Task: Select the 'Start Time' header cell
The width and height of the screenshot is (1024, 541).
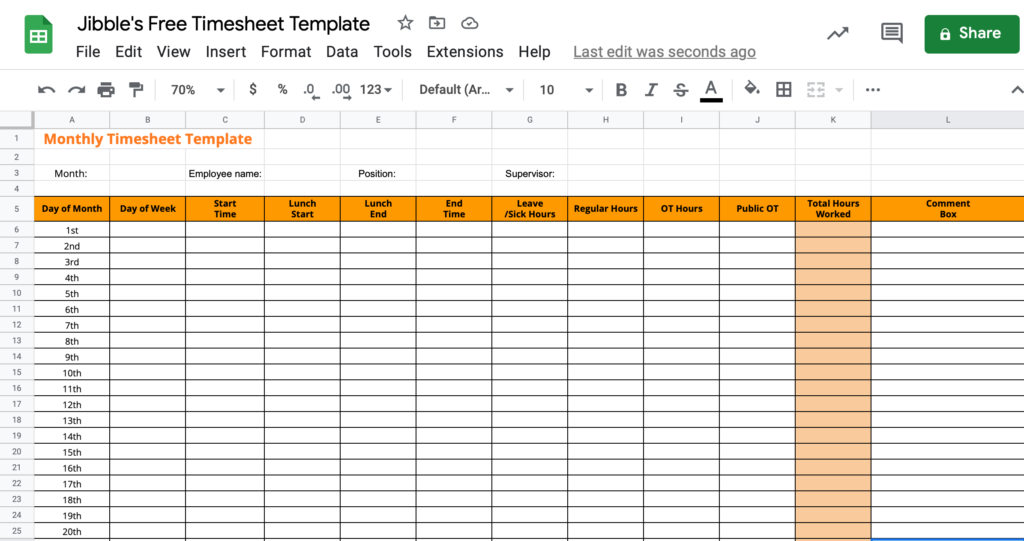Action: tap(225, 209)
